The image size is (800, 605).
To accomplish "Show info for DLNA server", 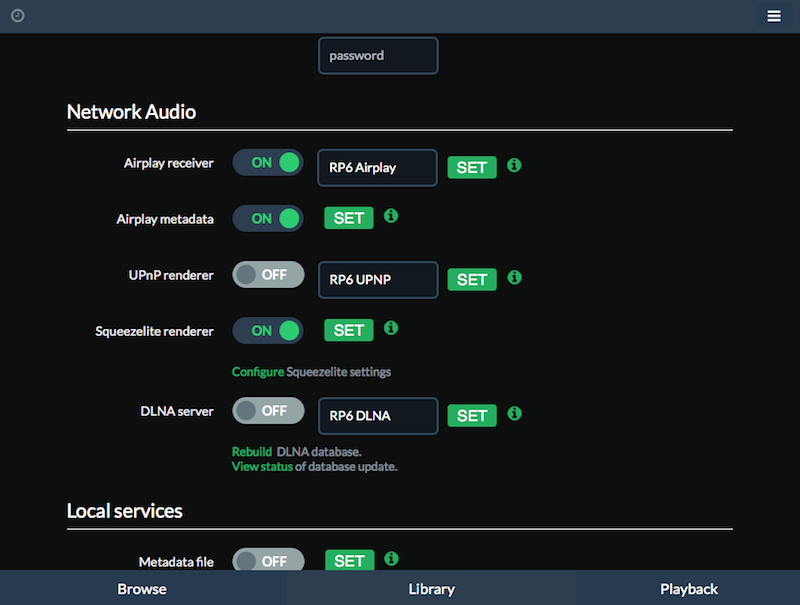I will tap(514, 413).
